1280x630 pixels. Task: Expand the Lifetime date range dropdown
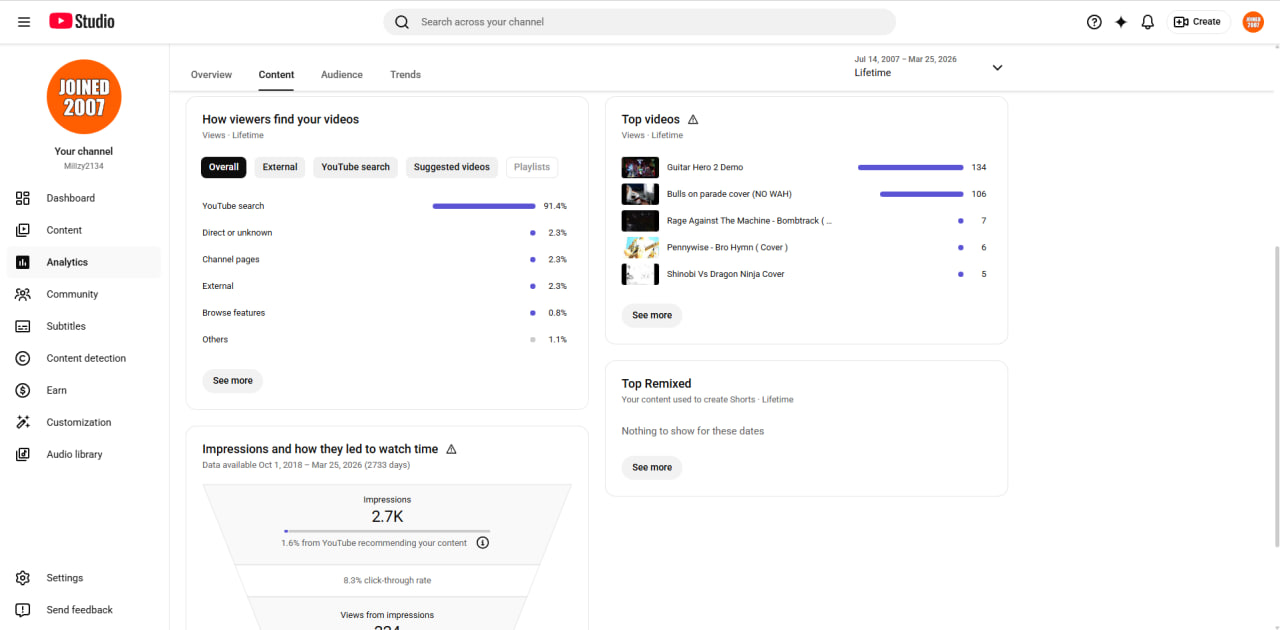997,67
